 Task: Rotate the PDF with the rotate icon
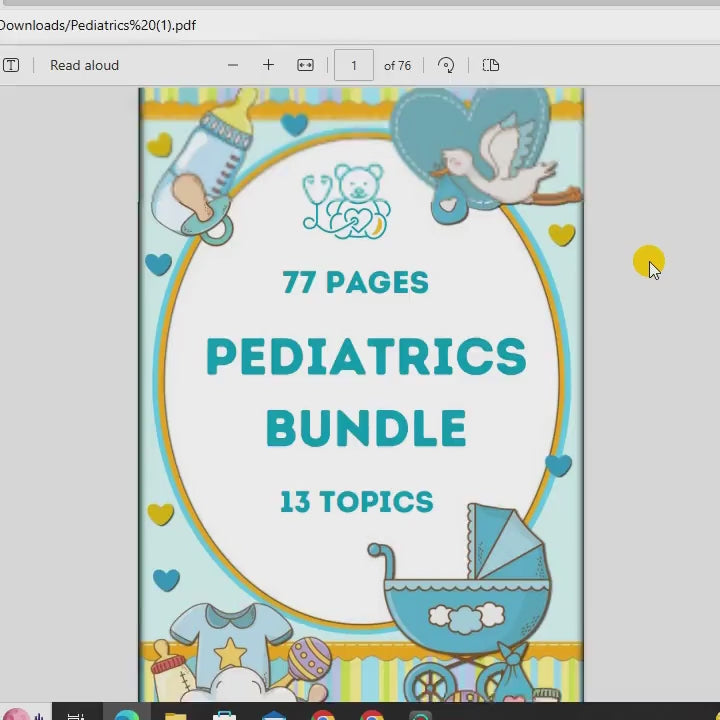point(446,65)
